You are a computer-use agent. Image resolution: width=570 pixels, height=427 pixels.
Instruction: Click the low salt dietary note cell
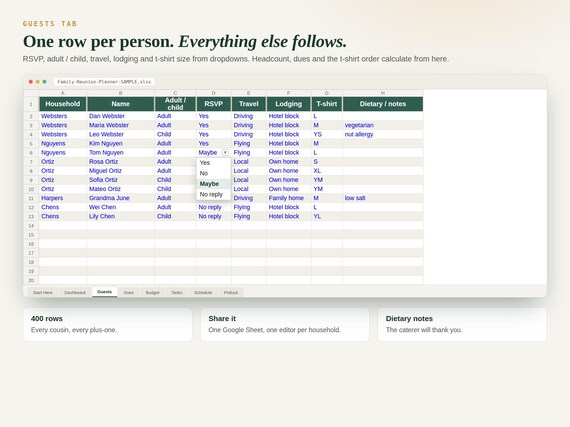tap(383, 198)
